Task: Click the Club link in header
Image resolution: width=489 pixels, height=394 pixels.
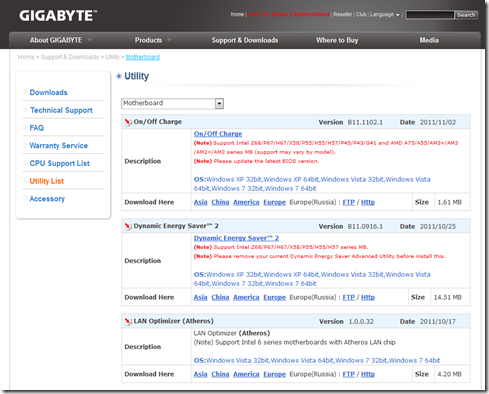Action: 361,14
